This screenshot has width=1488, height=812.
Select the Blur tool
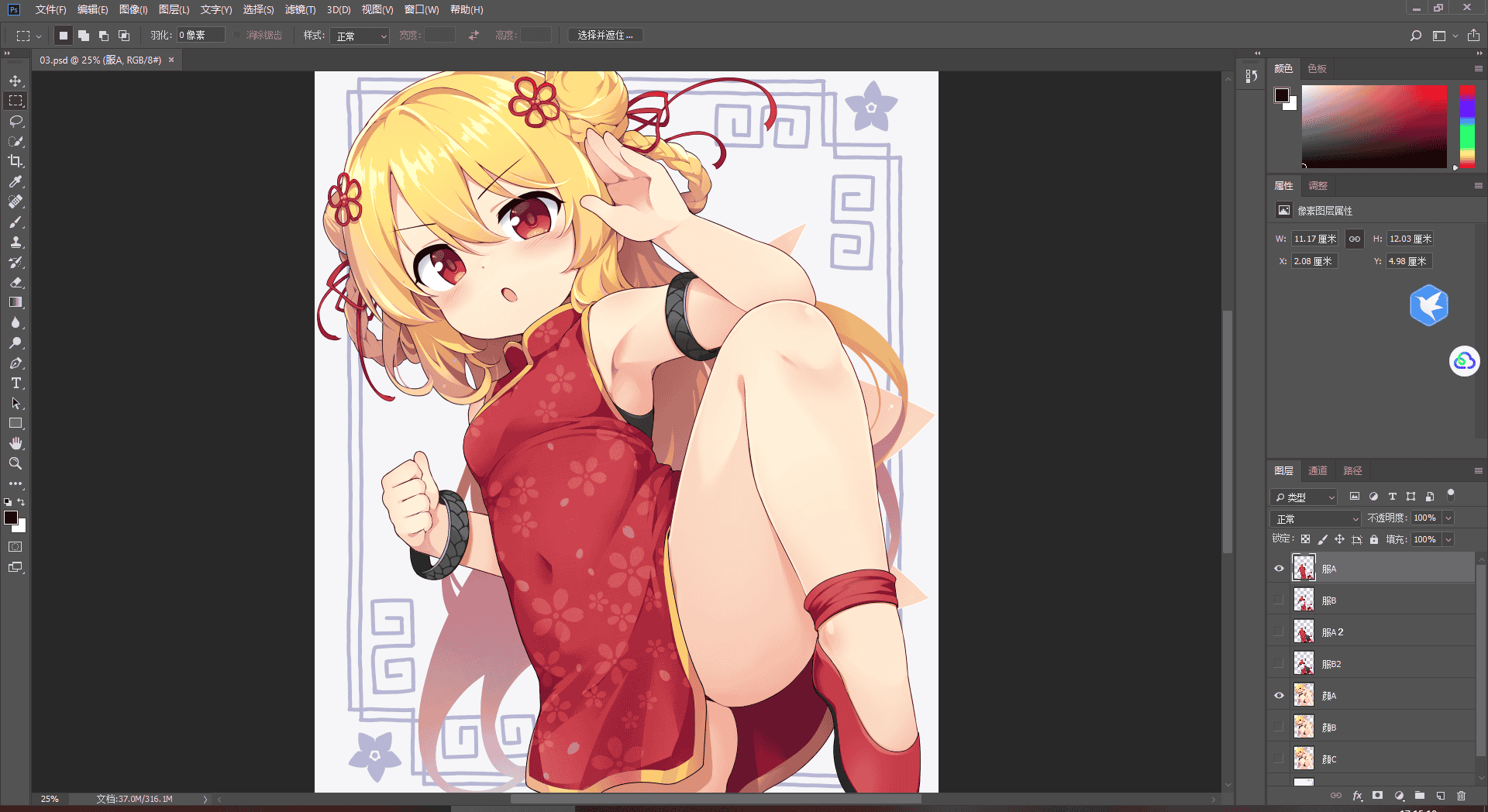click(x=15, y=322)
